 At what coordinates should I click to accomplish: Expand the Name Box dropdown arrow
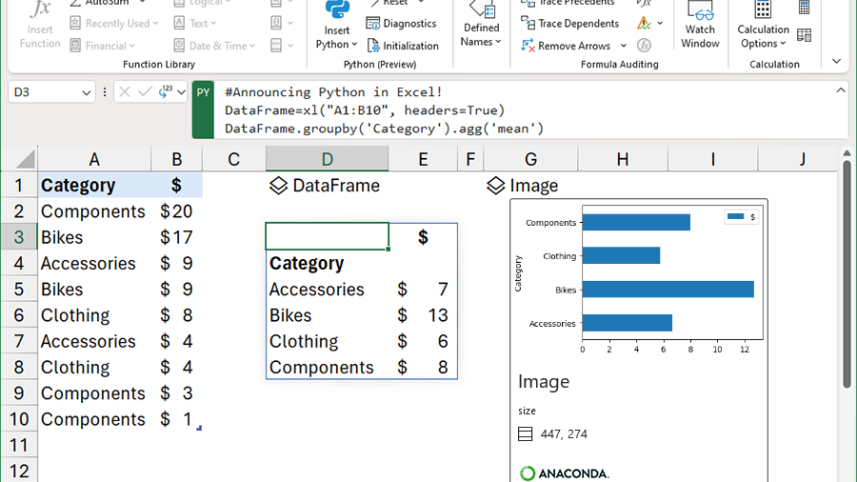click(85, 93)
